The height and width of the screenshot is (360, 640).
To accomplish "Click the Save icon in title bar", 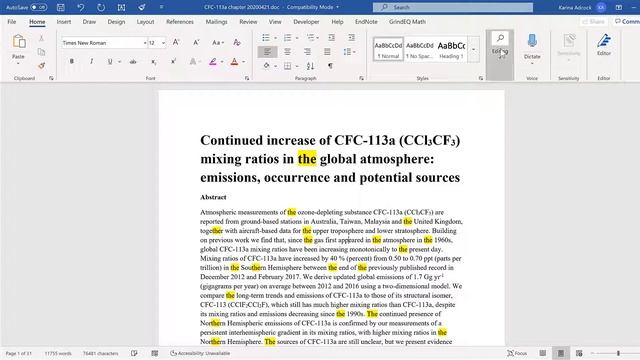I will point(60,7).
